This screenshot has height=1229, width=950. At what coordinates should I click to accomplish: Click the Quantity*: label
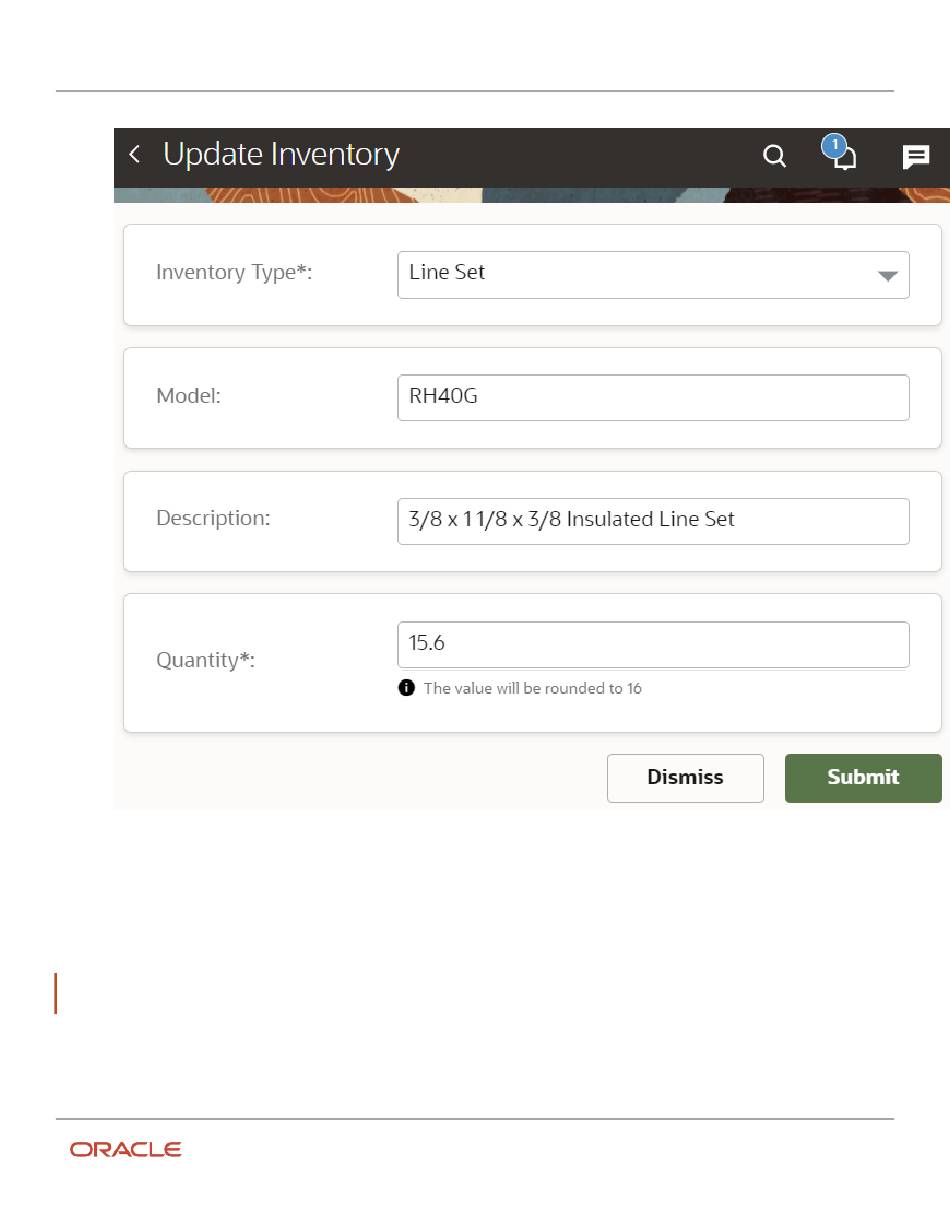(205, 660)
